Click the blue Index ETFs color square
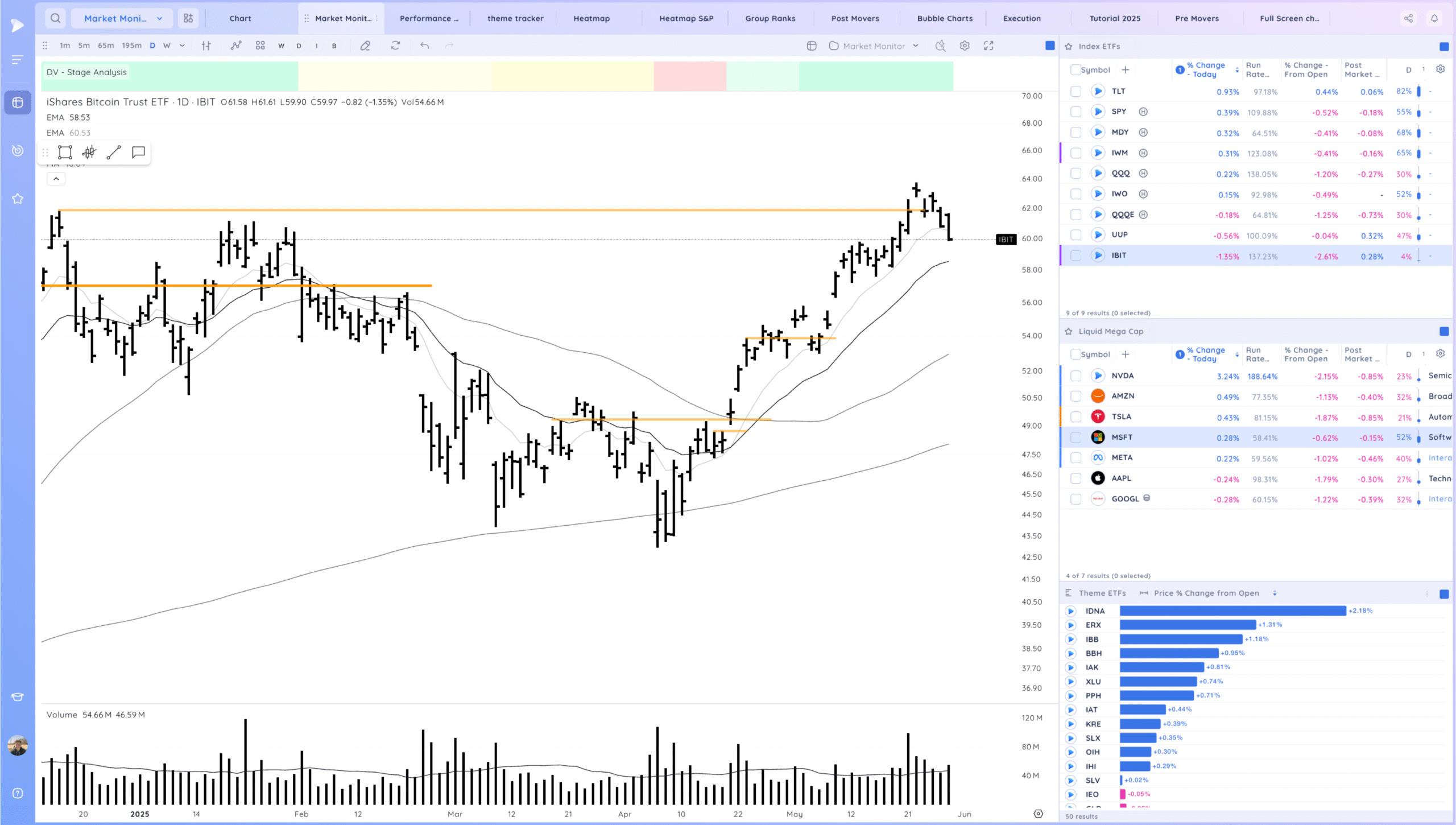 pyautogui.click(x=1443, y=46)
